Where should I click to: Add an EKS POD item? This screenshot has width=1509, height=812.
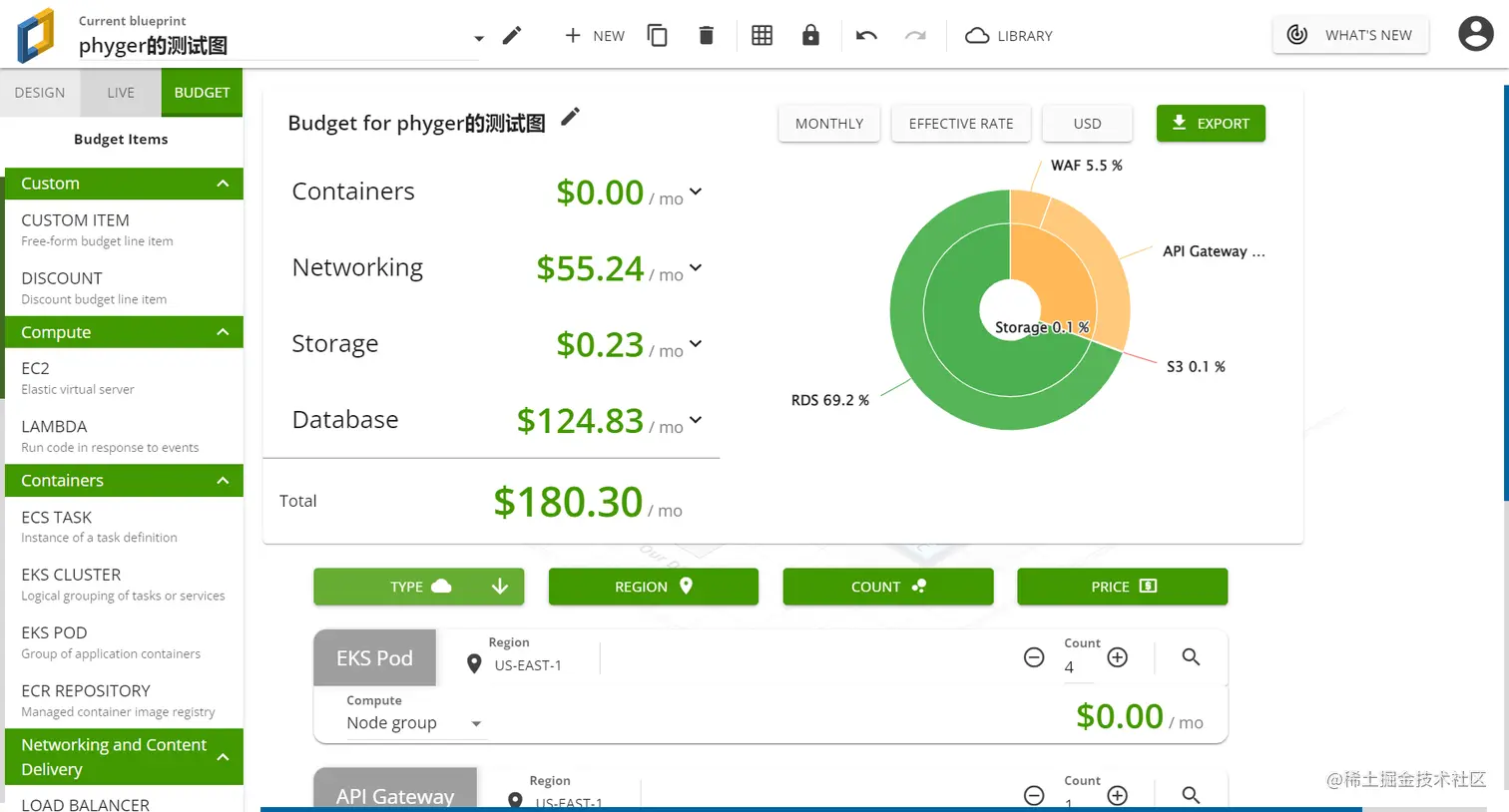point(124,642)
